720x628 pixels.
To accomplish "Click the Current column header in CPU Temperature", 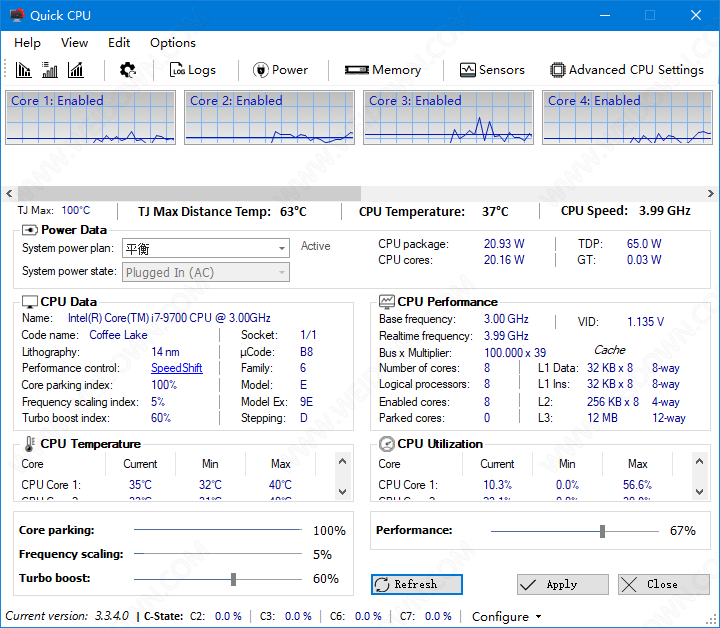I will click(x=140, y=464).
